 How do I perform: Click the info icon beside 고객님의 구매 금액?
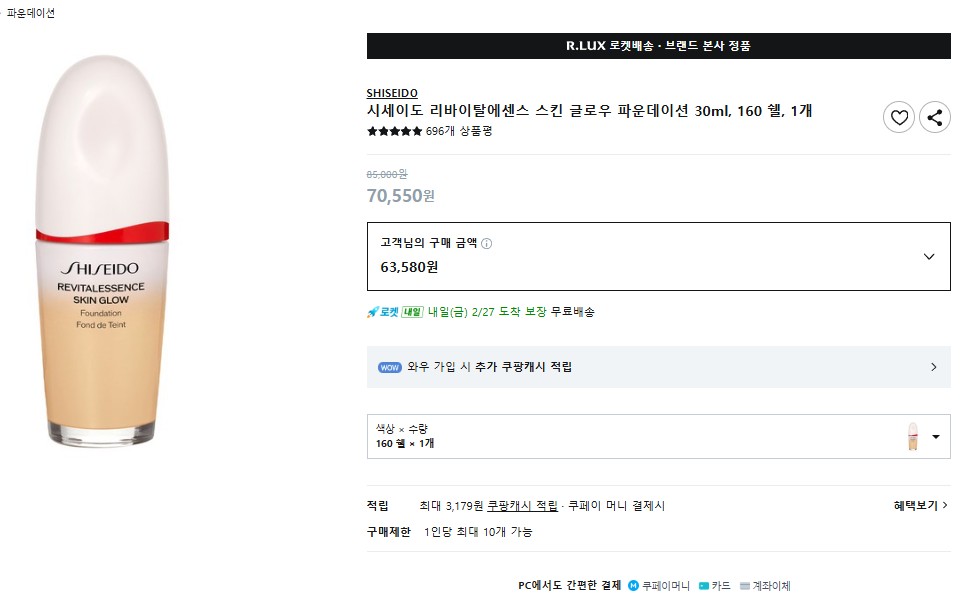pyautogui.click(x=487, y=243)
